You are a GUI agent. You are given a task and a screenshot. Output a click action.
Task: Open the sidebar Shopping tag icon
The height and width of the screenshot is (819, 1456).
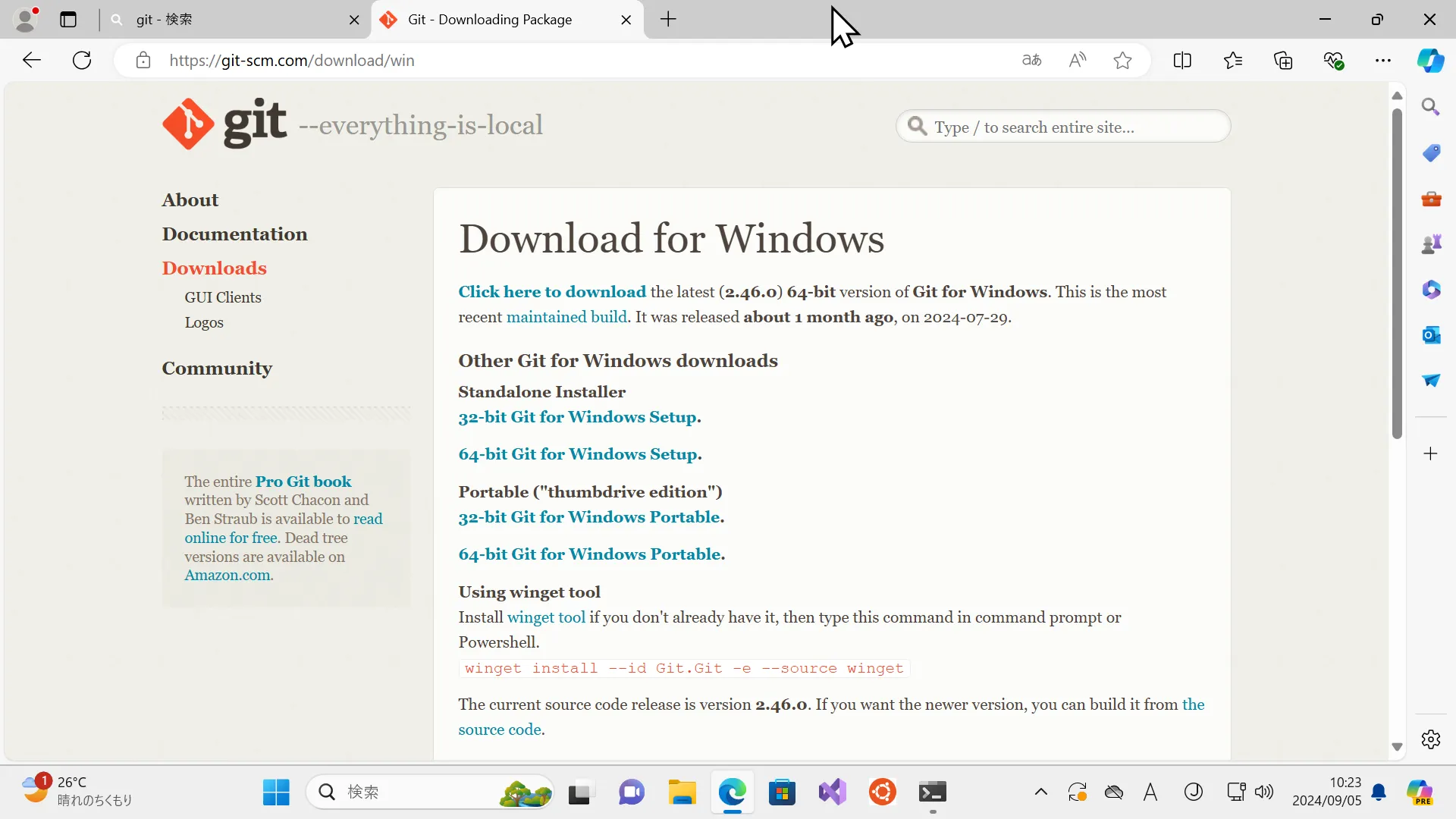tap(1431, 153)
